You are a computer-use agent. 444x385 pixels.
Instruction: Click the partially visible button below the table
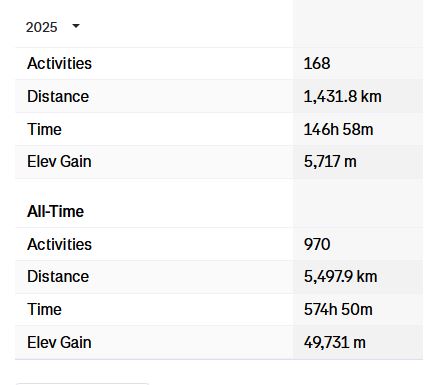82,384
